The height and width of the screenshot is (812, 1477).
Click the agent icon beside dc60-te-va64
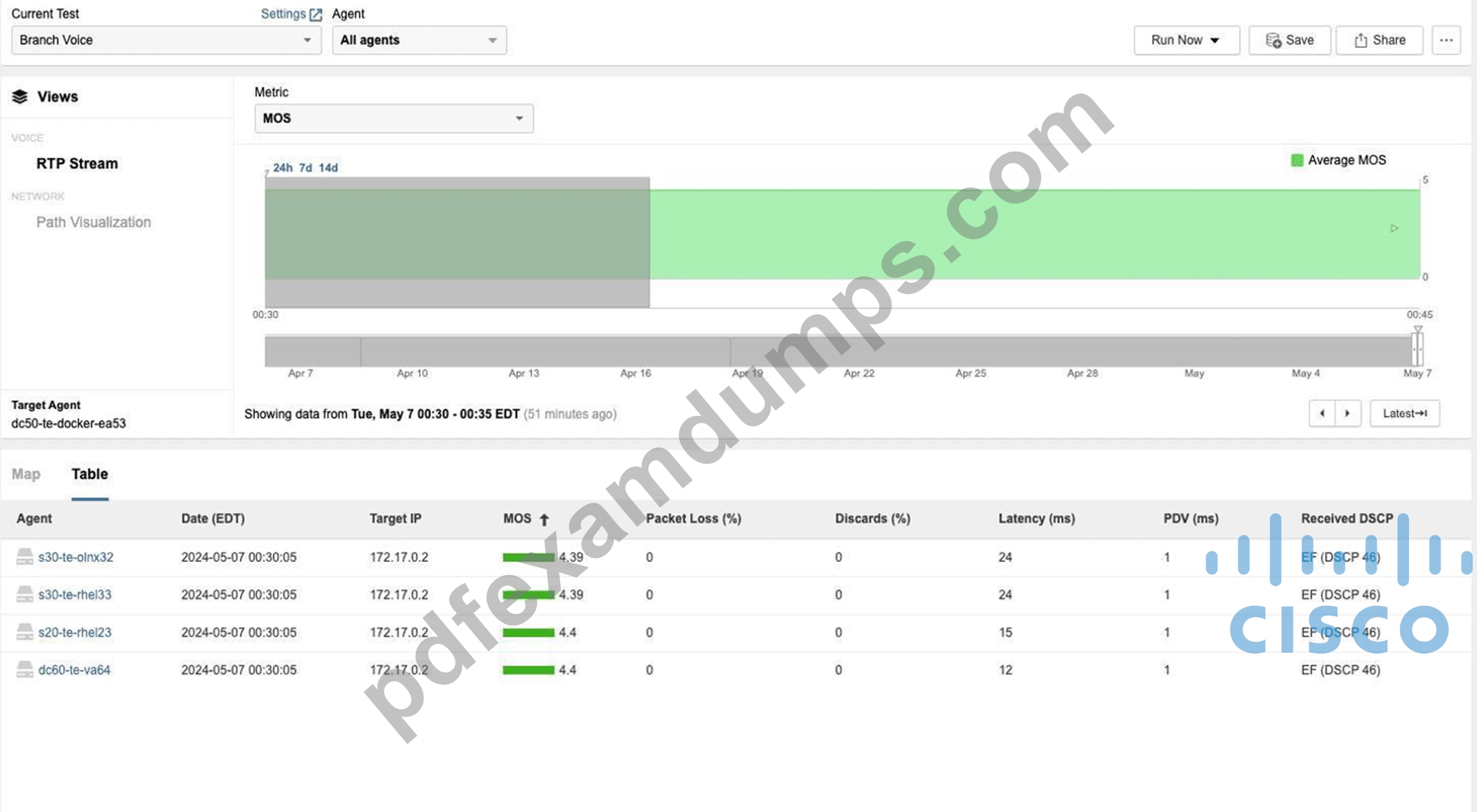click(25, 669)
